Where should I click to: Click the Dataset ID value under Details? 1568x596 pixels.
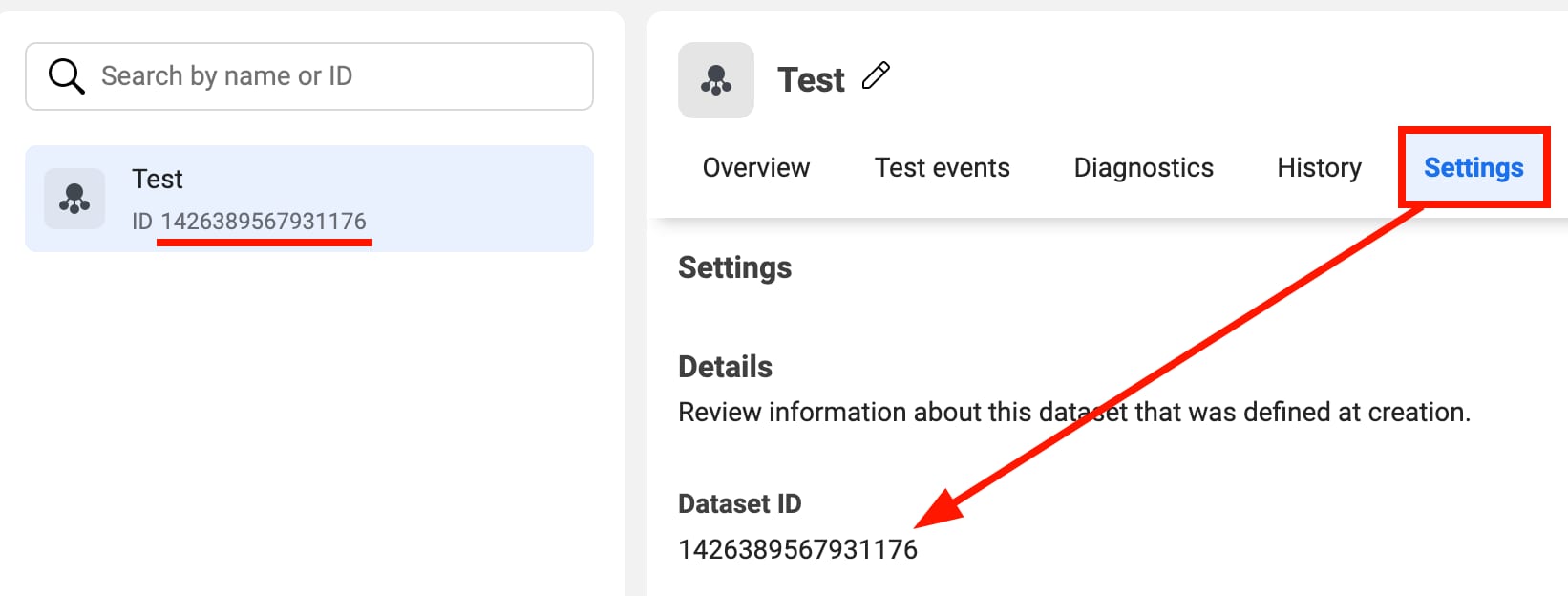point(797,548)
